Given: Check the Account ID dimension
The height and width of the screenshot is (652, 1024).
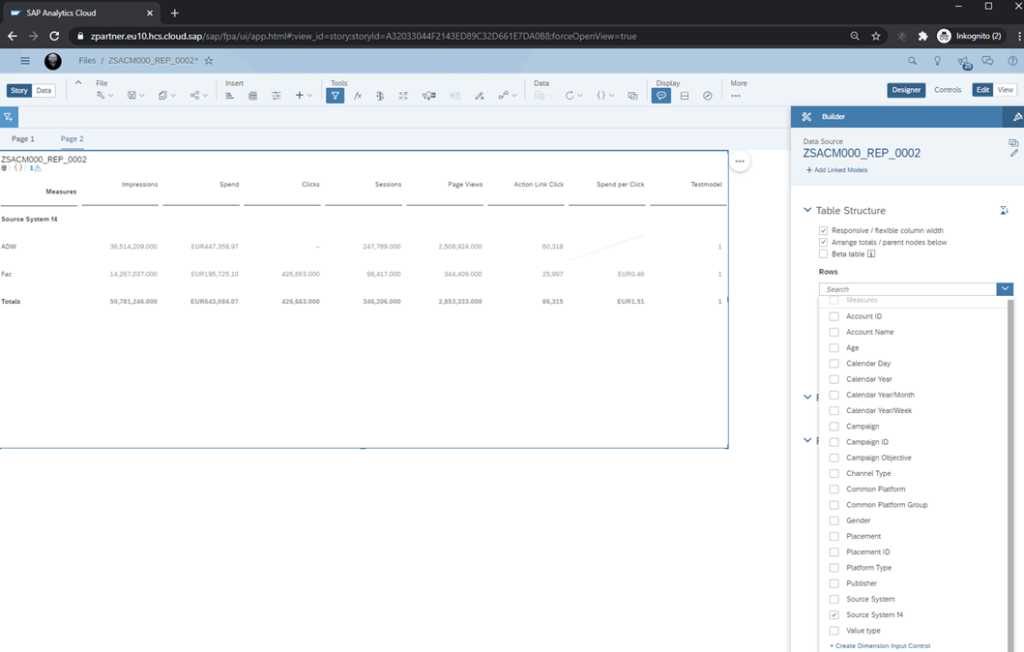Looking at the screenshot, I should point(834,316).
